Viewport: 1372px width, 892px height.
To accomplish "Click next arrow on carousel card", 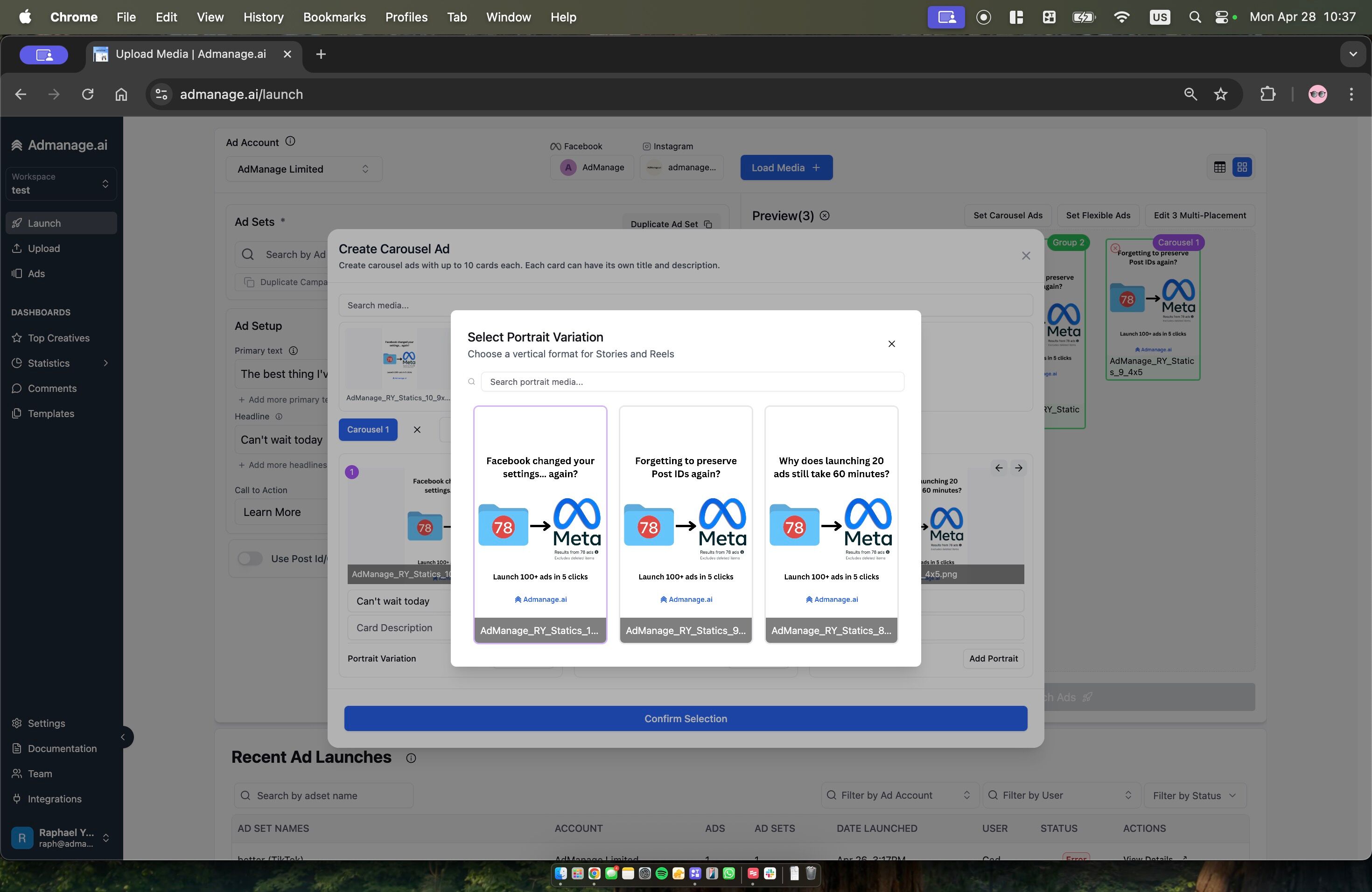I will click(x=1019, y=468).
